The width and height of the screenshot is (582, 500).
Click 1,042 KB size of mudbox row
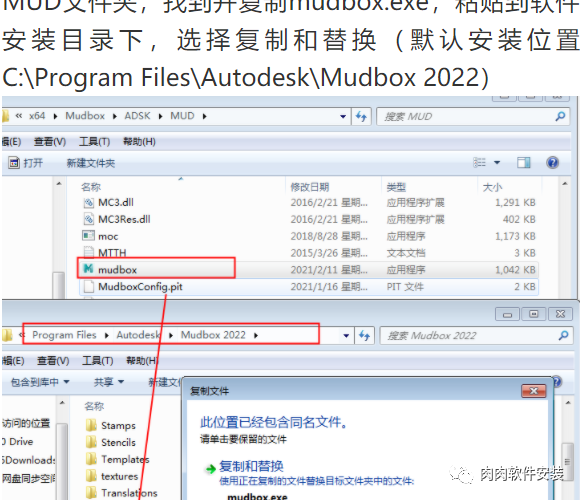coord(515,270)
